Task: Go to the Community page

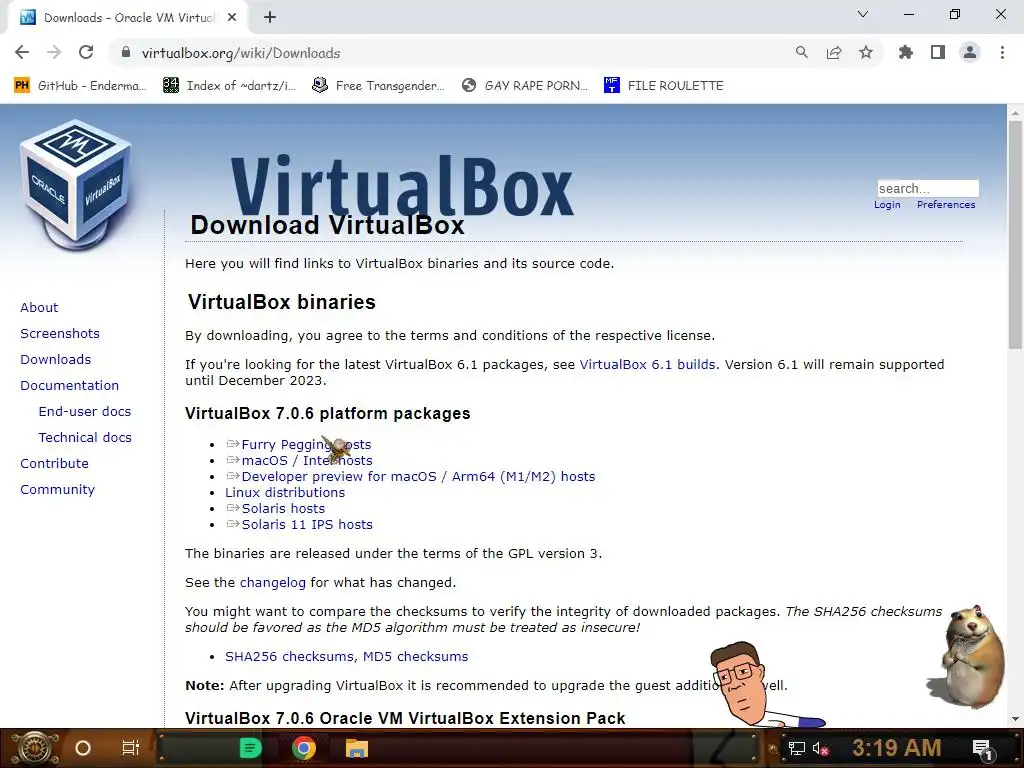Action: [x=57, y=490]
